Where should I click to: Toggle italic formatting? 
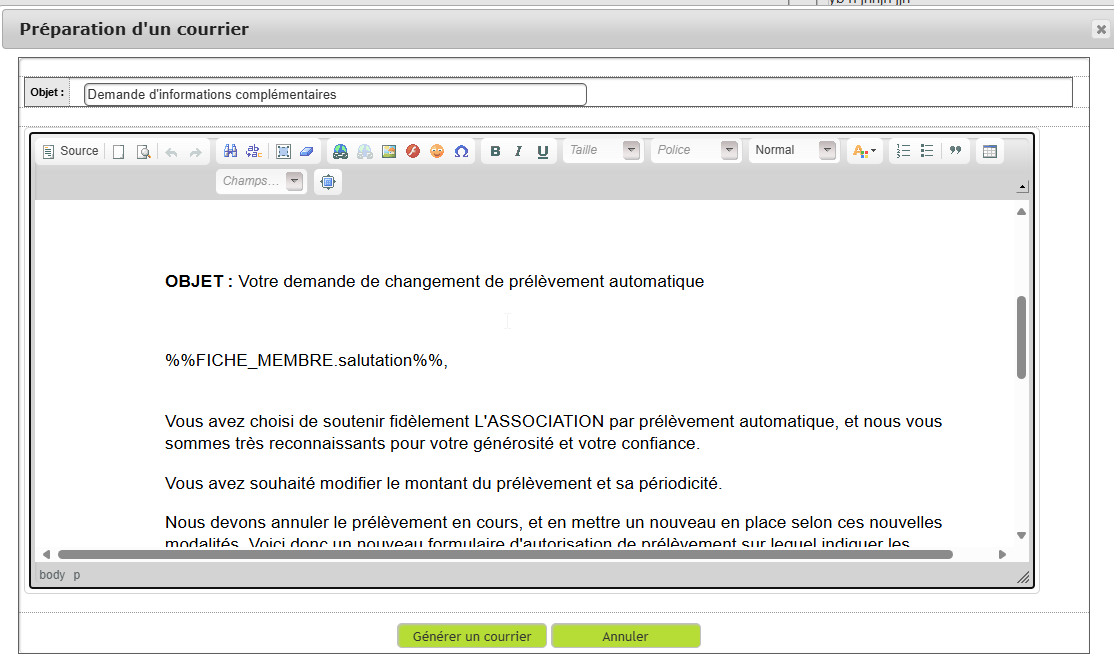tap(518, 151)
